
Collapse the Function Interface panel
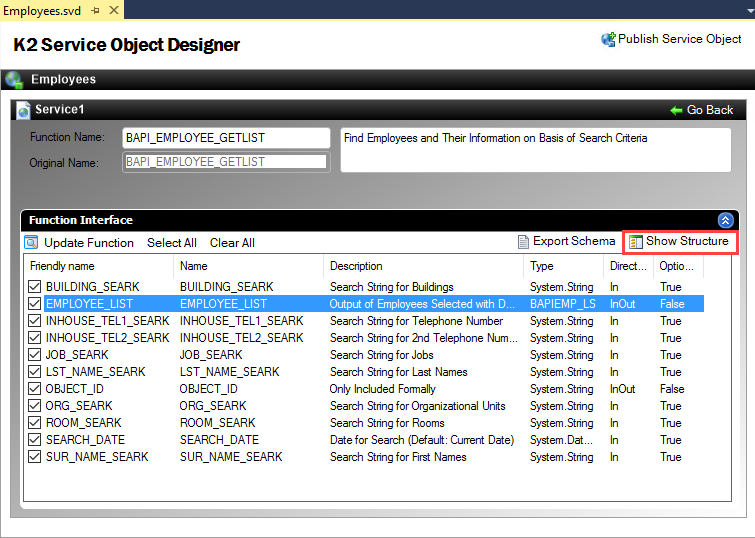pyautogui.click(x=725, y=220)
